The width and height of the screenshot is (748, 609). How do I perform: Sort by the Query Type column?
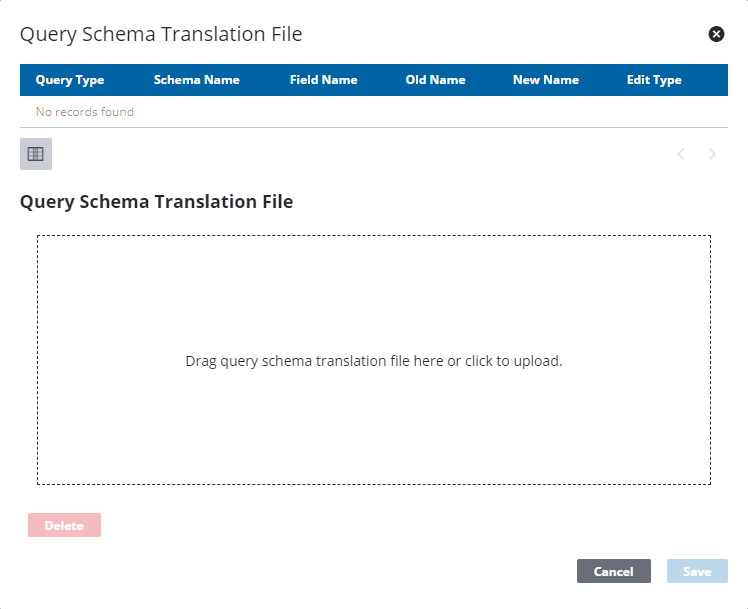[x=70, y=80]
